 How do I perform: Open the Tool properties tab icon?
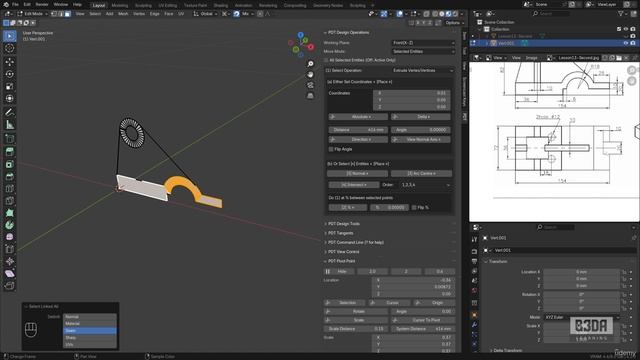[x=474, y=240]
